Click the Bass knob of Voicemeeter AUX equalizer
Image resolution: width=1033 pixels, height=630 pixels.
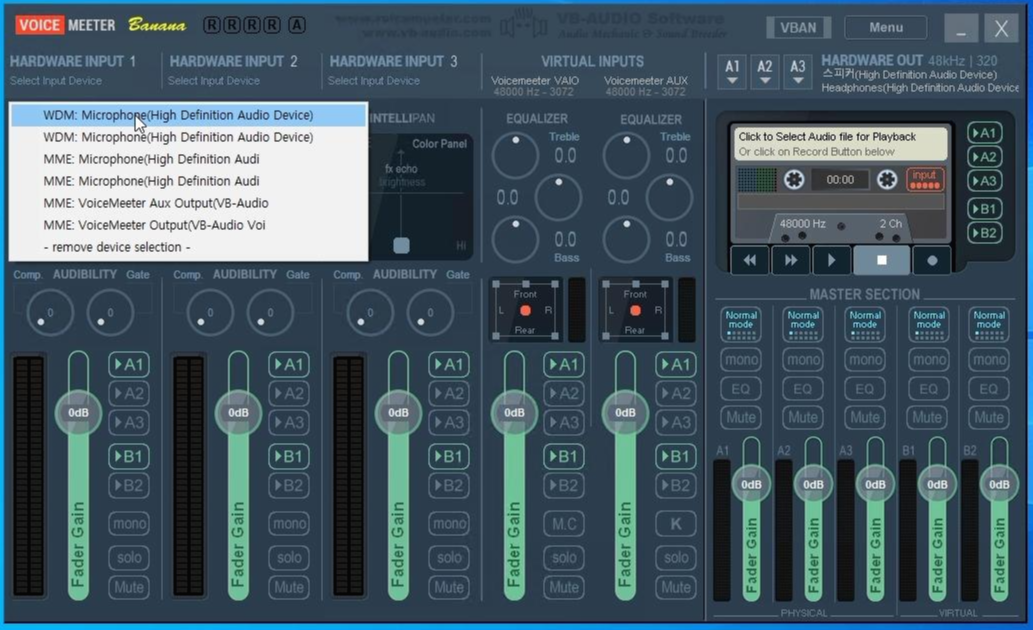tap(626, 239)
